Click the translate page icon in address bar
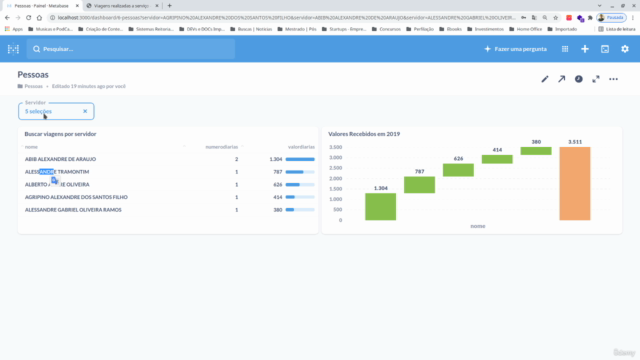Viewport: 640px width, 360px height. click(x=534, y=18)
